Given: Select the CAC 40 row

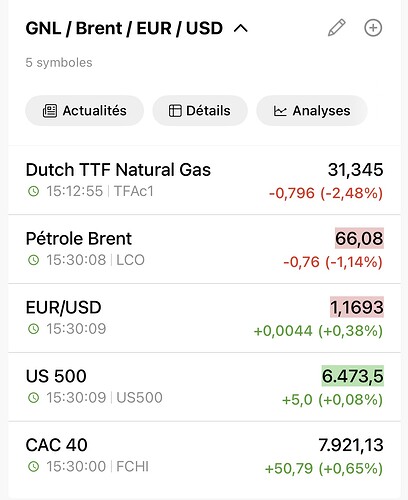Looking at the screenshot, I should tap(204, 456).
